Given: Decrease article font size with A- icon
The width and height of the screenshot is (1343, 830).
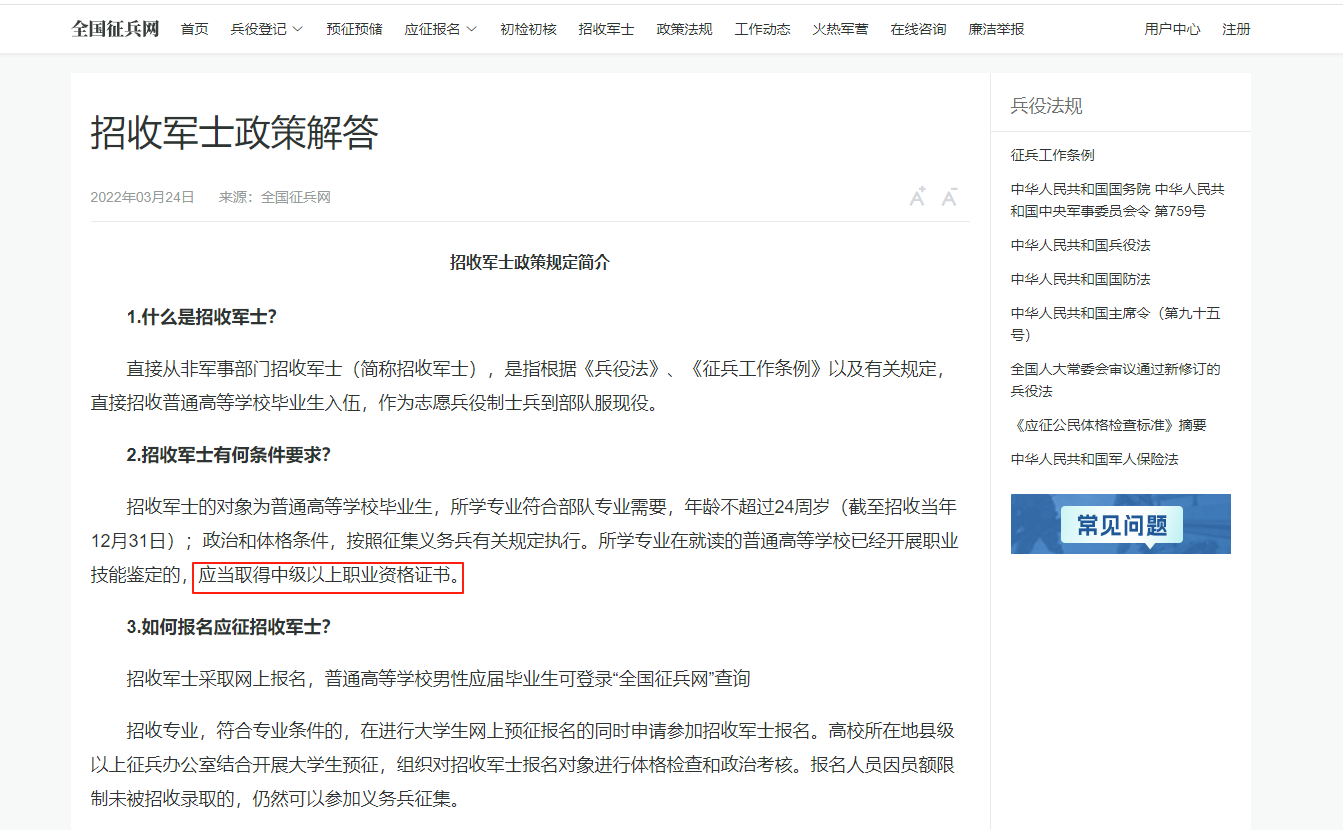Looking at the screenshot, I should tap(950, 197).
